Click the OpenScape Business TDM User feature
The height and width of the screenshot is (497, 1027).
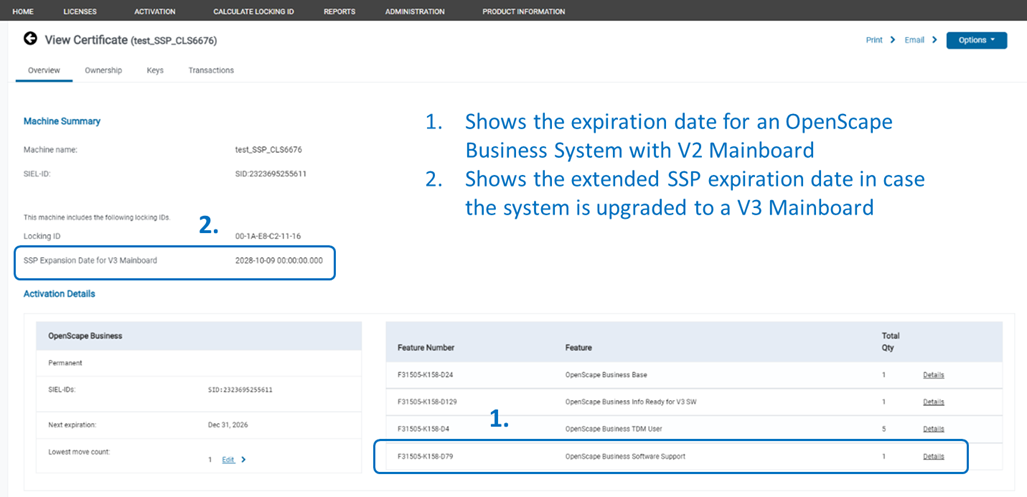(612, 429)
